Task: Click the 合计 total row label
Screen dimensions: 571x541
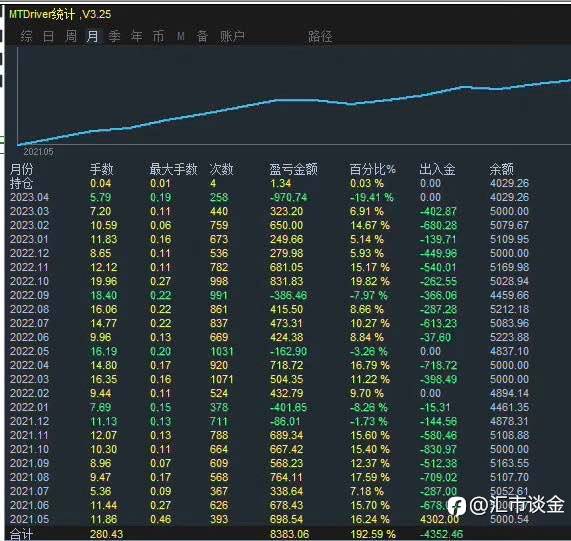Action: pyautogui.click(x=21, y=534)
